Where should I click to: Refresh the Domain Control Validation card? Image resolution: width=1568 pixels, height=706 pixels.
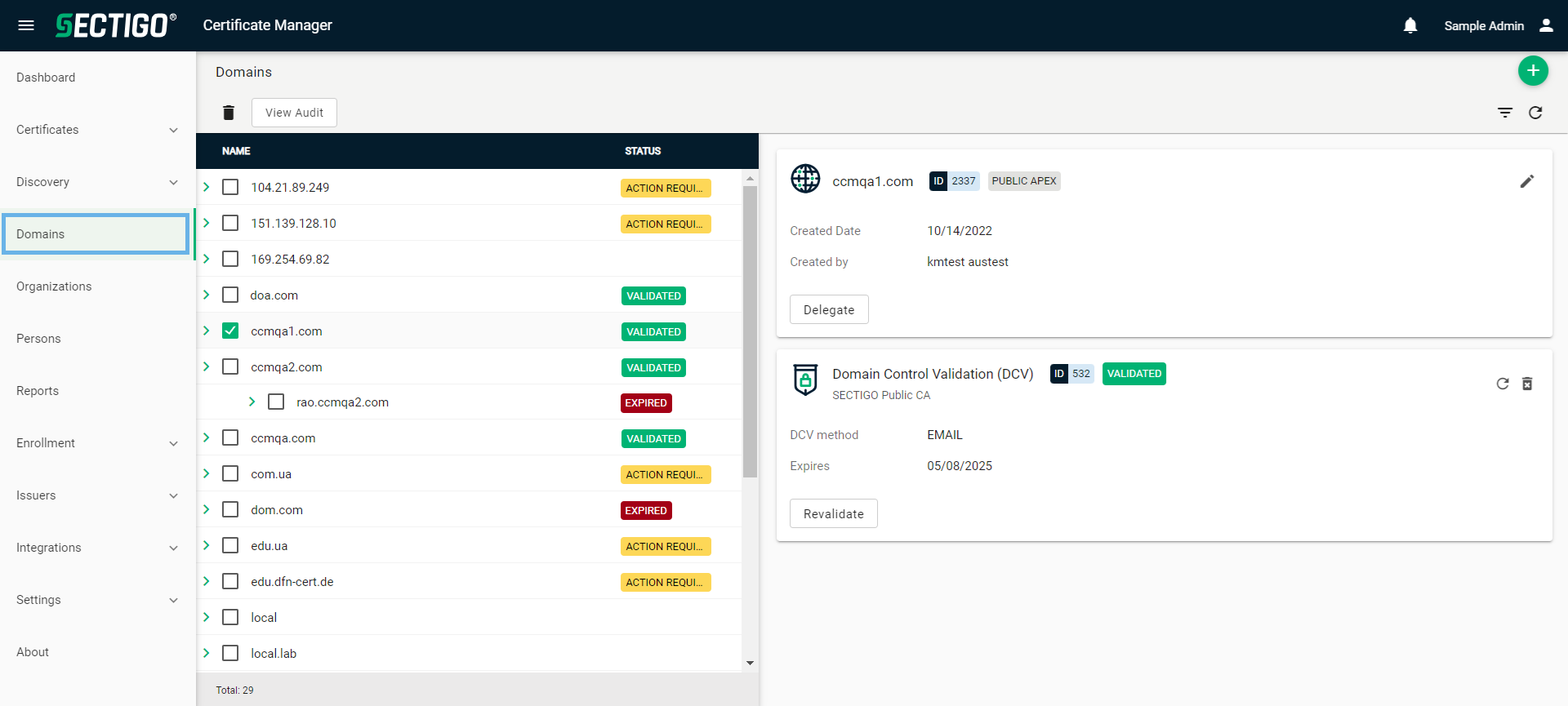[1503, 384]
